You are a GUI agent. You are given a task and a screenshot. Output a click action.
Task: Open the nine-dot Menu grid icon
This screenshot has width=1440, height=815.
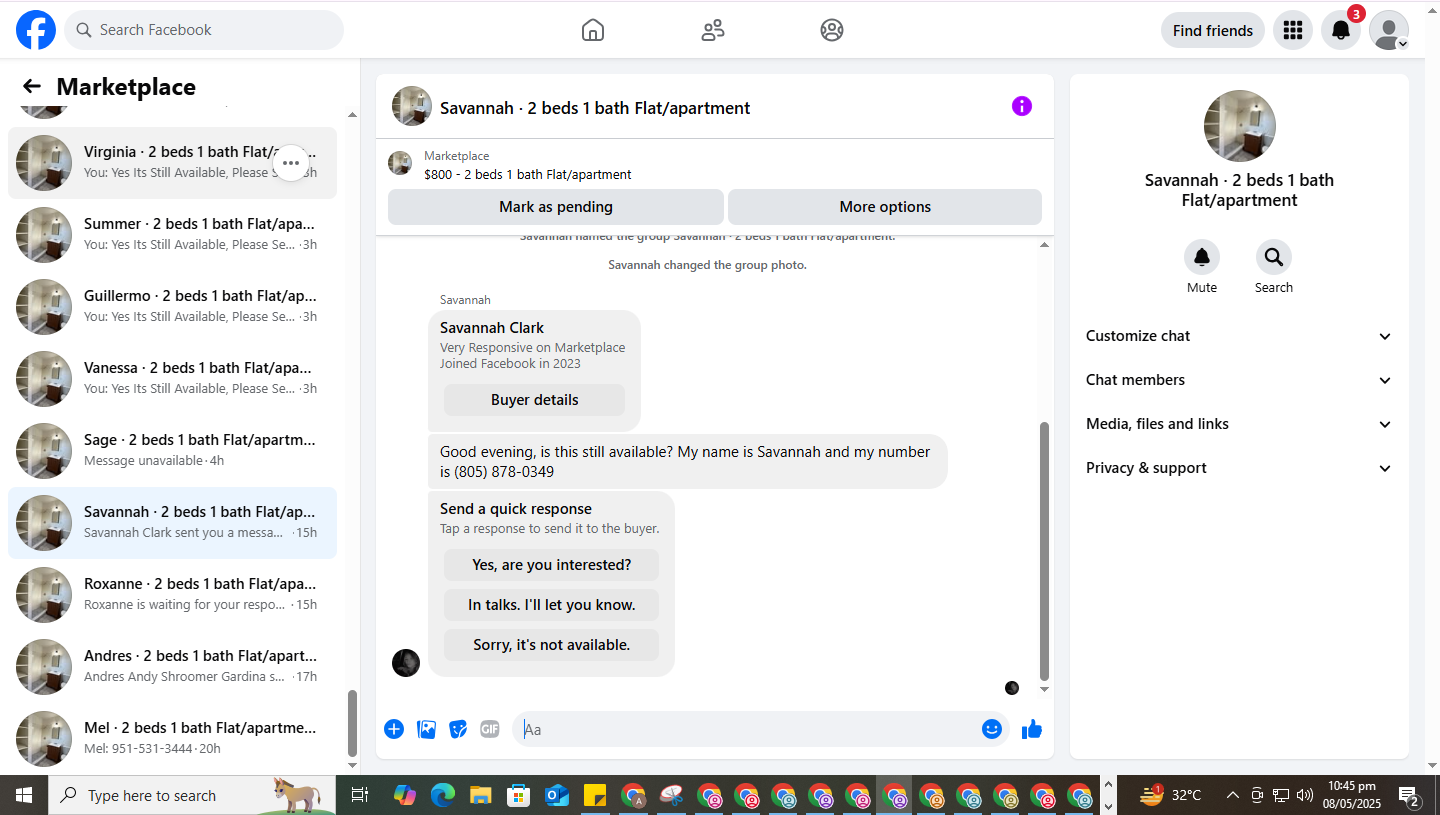pos(1293,30)
